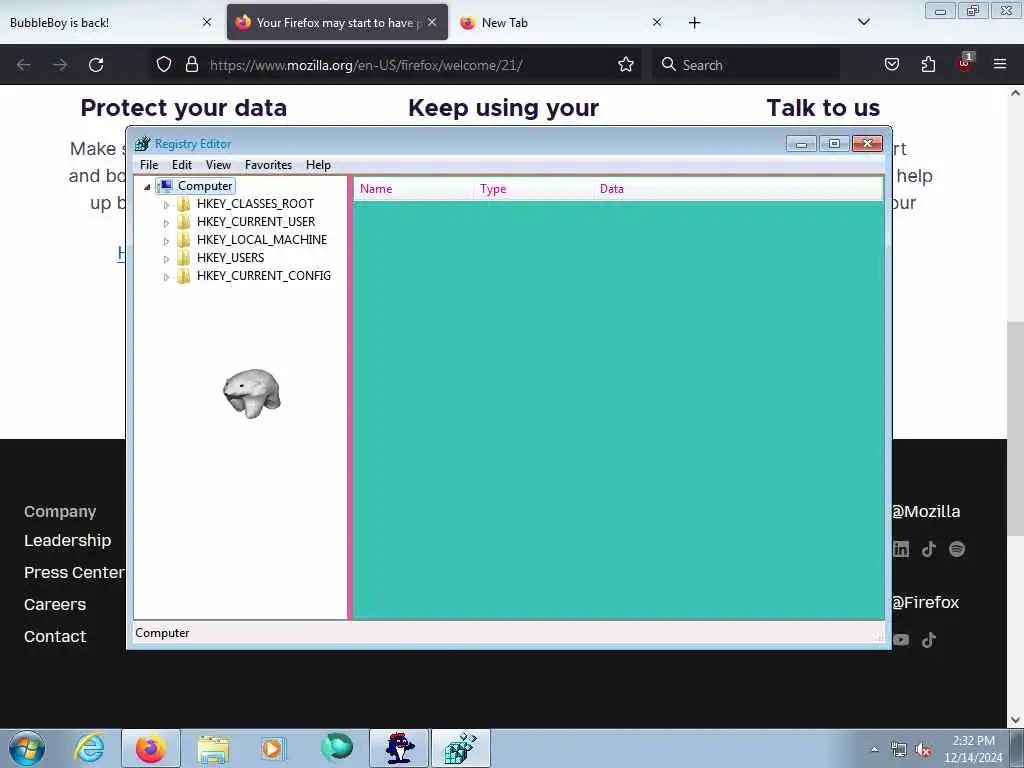Open Registry Editor Favorites menu
Viewport: 1024px width, 768px height.
[268, 165]
